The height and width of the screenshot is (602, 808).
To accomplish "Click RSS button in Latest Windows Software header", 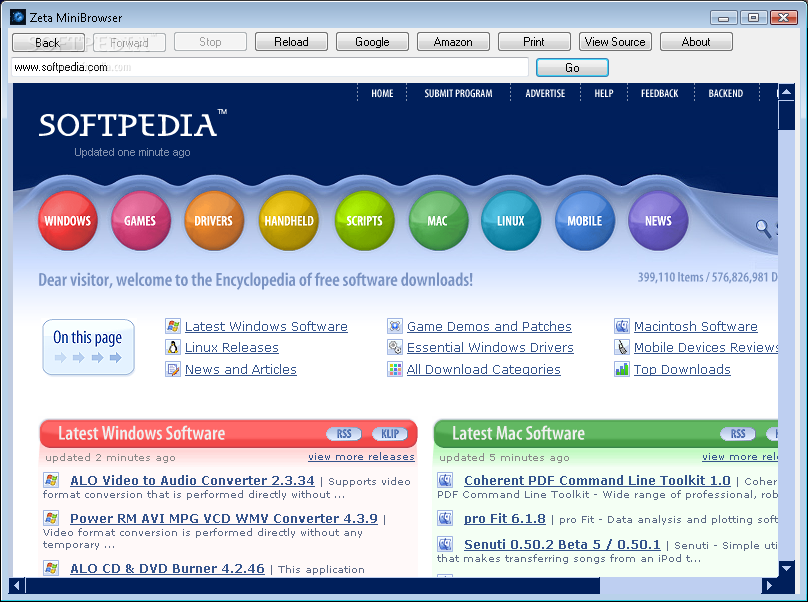I will (x=344, y=434).
